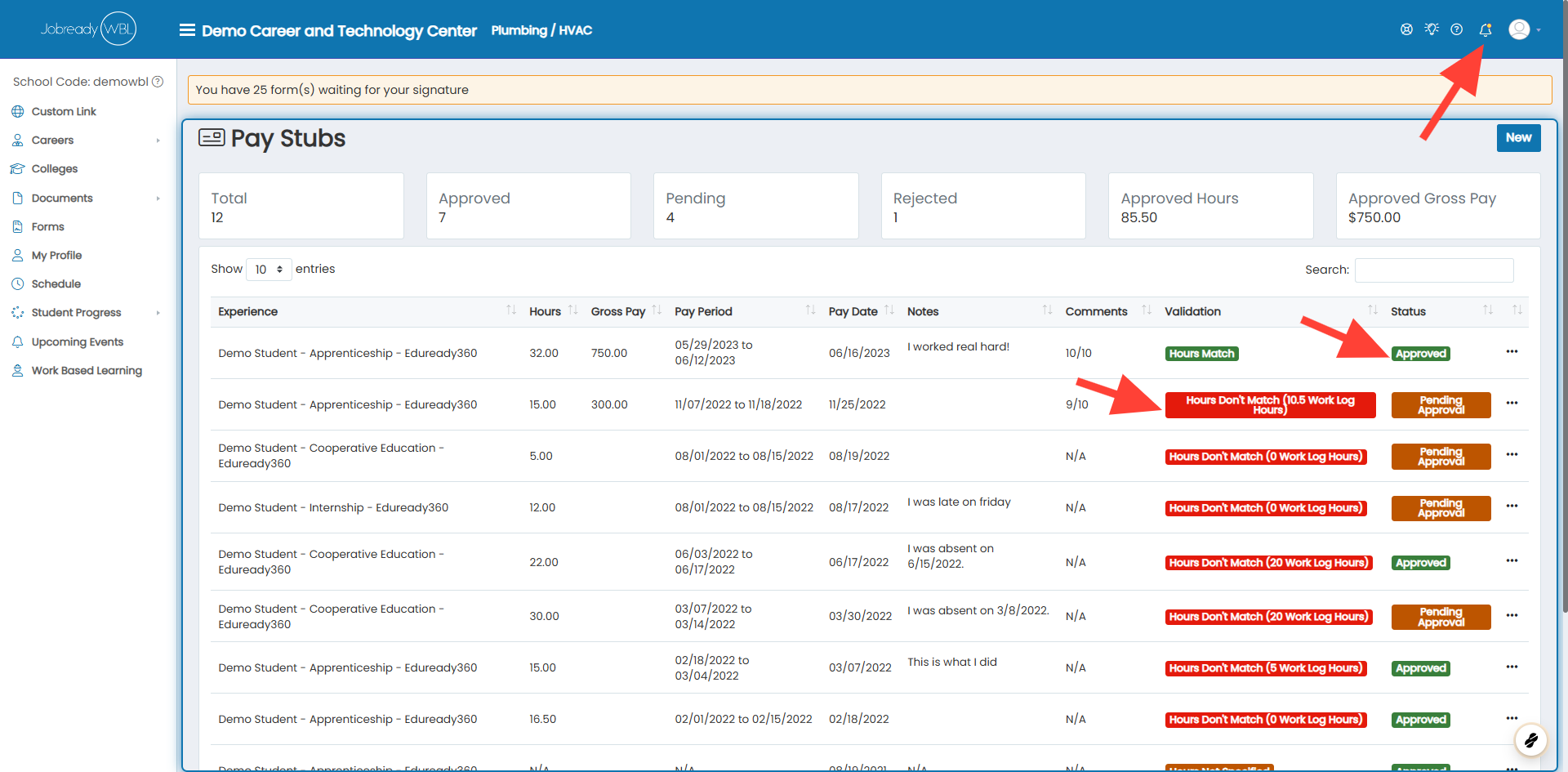Image resolution: width=1568 pixels, height=772 pixels.
Task: Click the School Code help icon
Action: (x=158, y=82)
